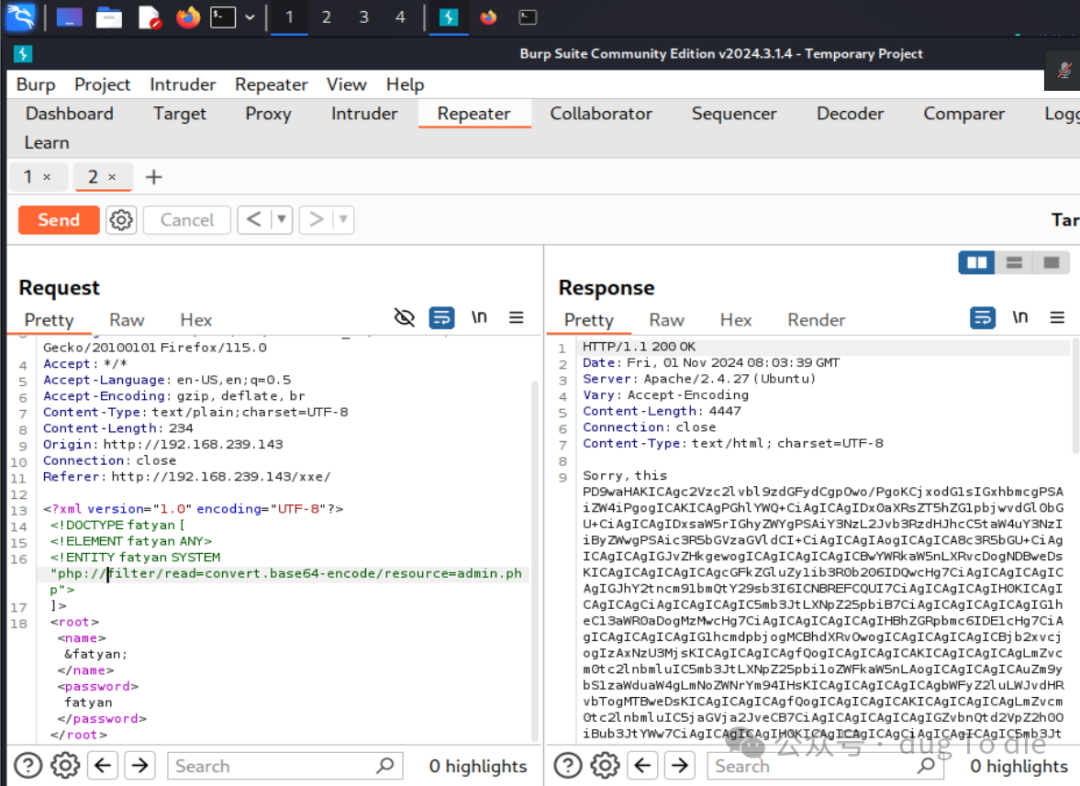Go forward to next request in history
This screenshot has height=786, width=1080.
click(315, 220)
